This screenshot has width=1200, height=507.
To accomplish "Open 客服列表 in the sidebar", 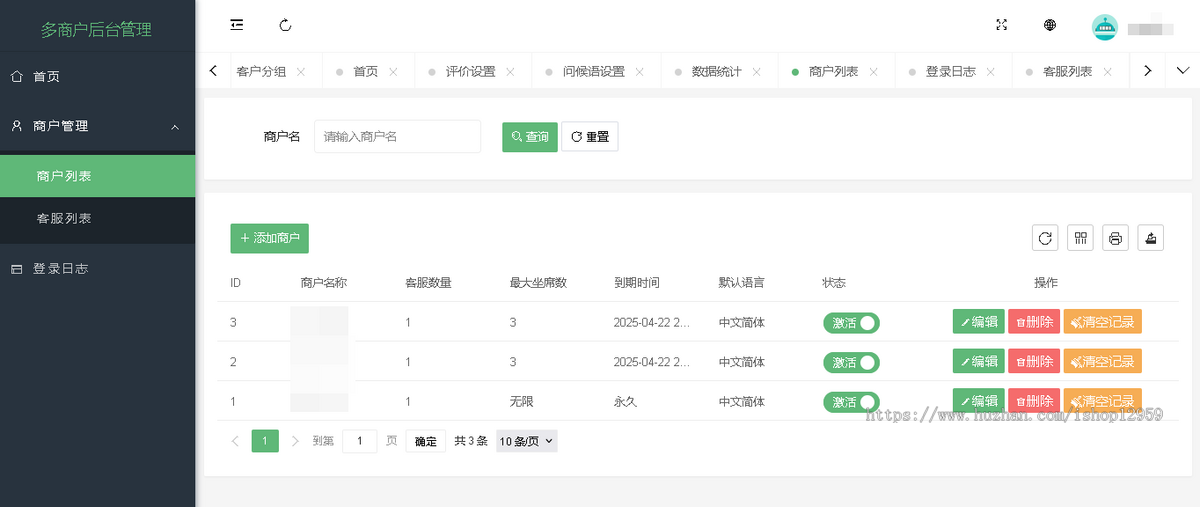I will point(64,218).
